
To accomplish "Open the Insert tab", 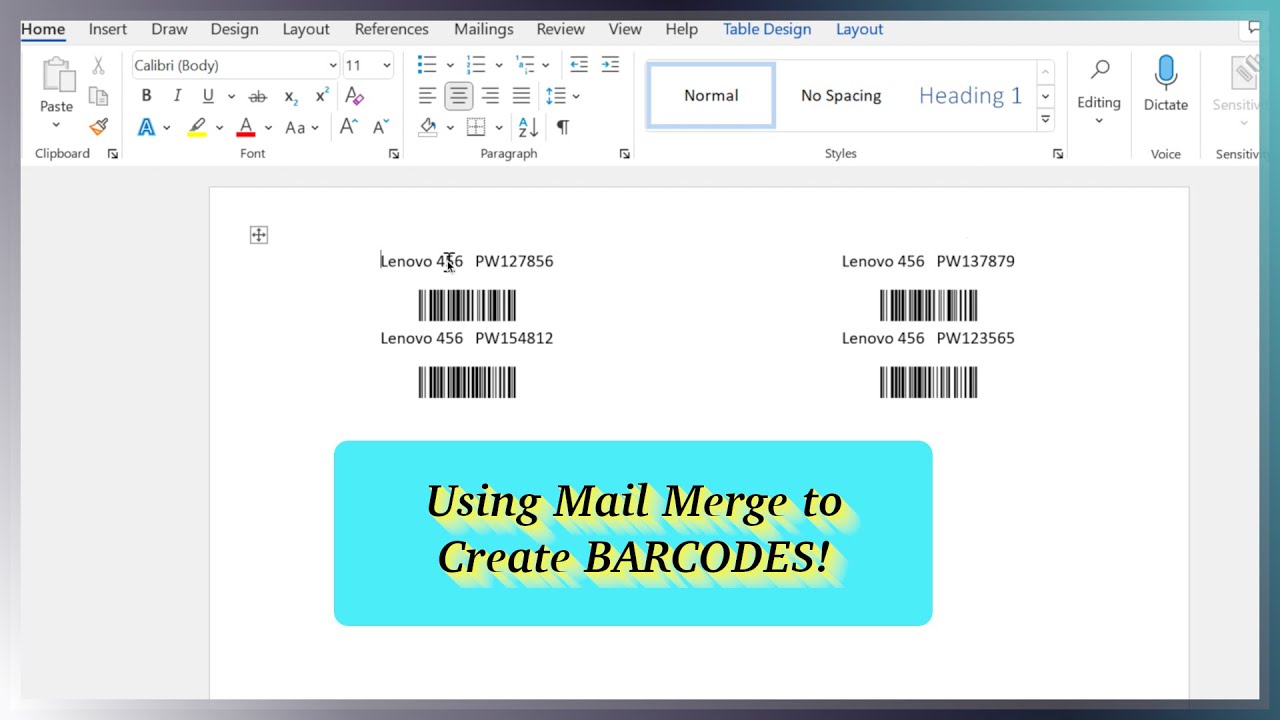I will [108, 29].
